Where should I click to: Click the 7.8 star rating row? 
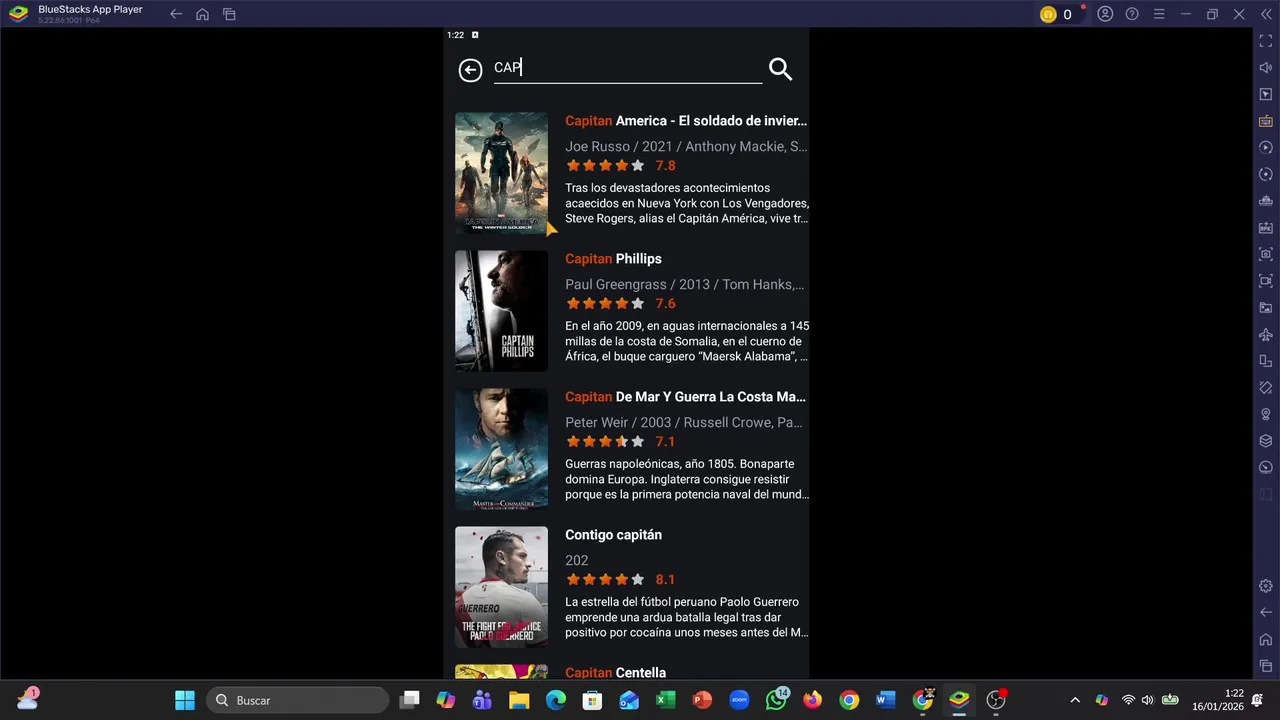tap(621, 166)
